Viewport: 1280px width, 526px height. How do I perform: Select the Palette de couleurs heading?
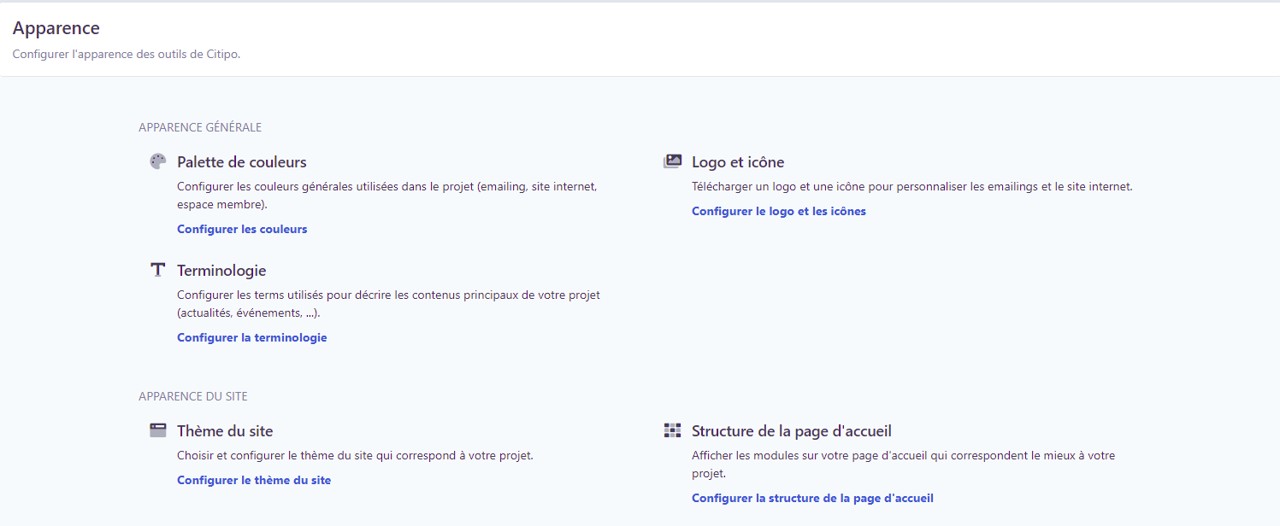[x=242, y=162]
